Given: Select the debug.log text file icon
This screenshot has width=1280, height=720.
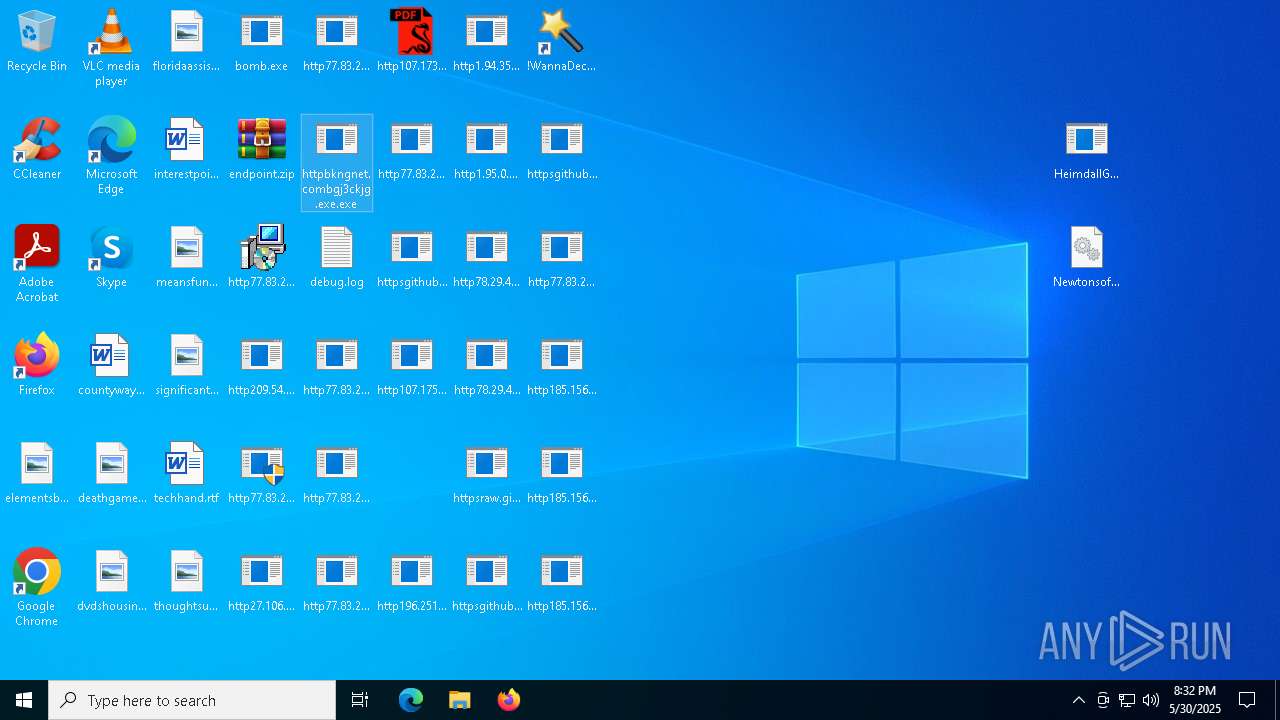Looking at the screenshot, I should 337,258.
